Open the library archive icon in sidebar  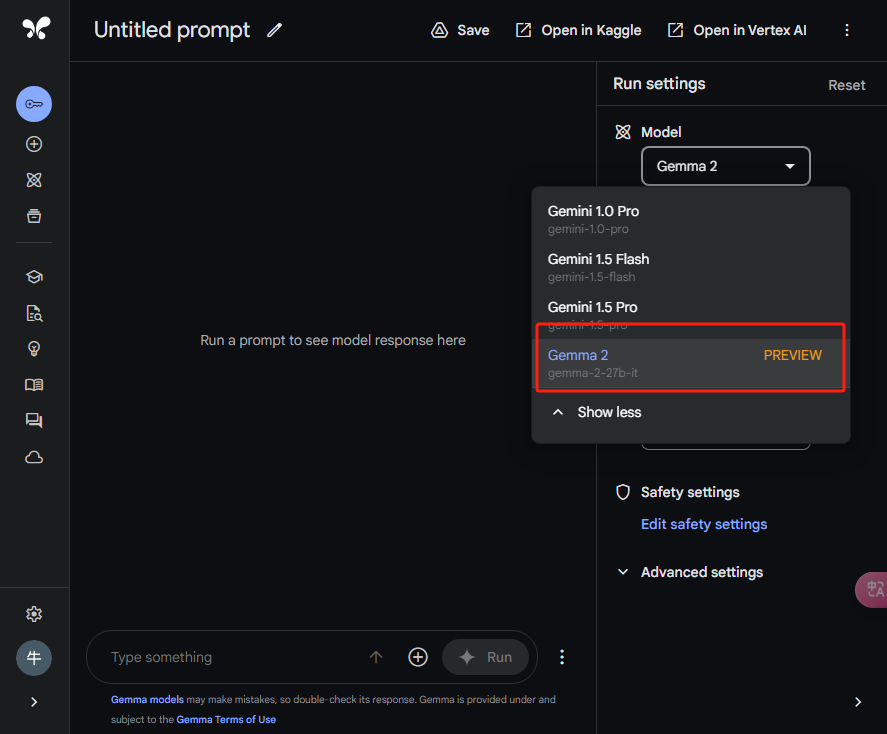34,216
